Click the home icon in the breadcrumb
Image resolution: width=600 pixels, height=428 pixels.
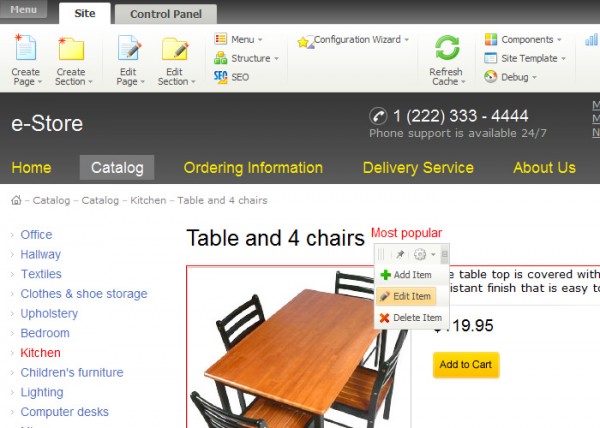pos(16,200)
